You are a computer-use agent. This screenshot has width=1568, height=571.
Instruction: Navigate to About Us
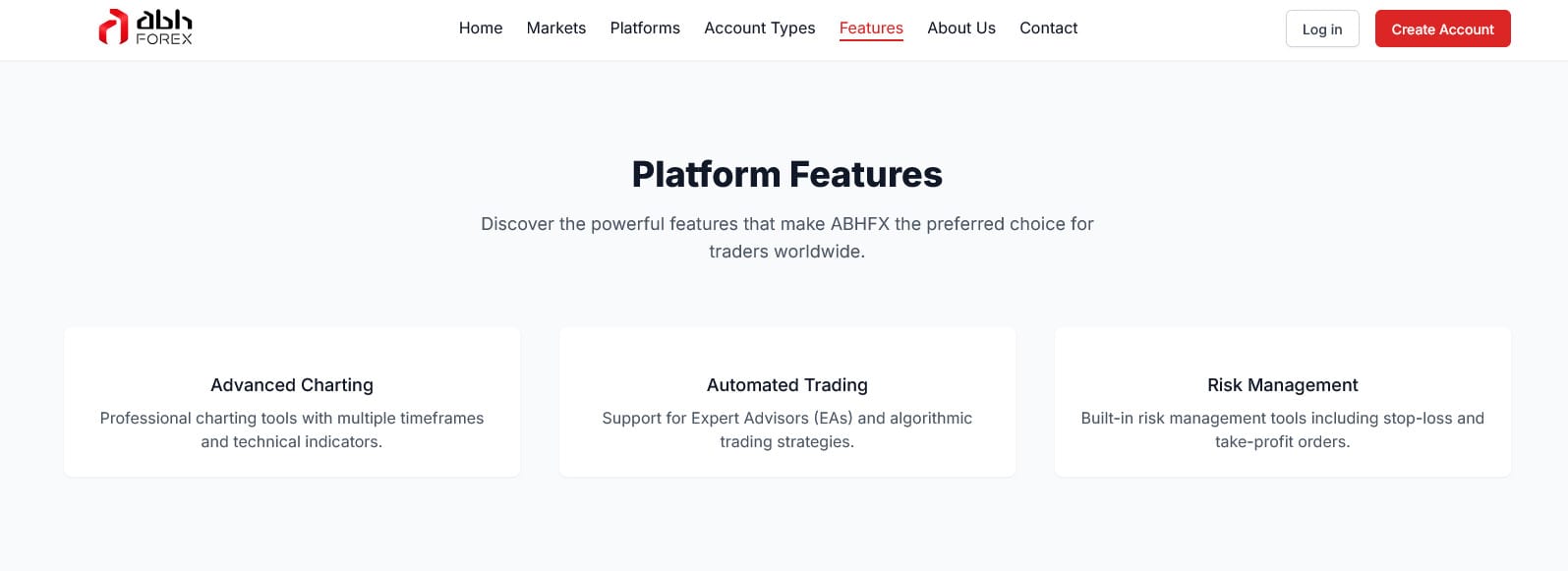[960, 29]
